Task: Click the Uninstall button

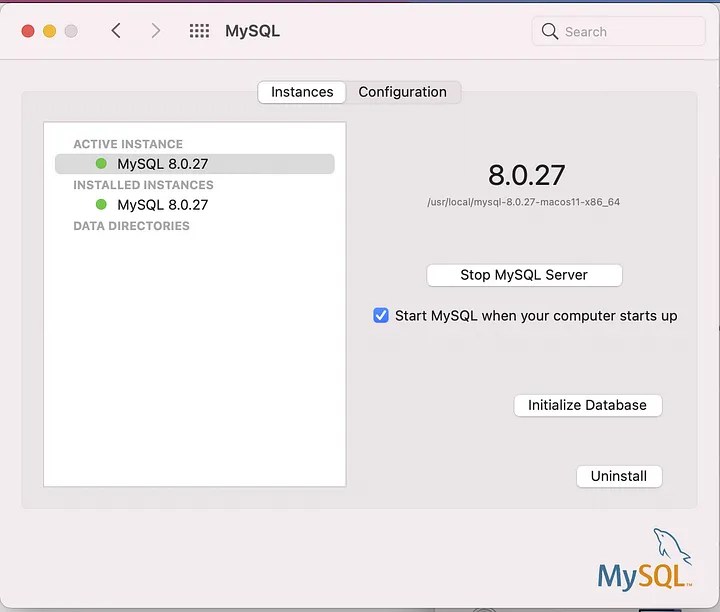Action: (x=619, y=476)
